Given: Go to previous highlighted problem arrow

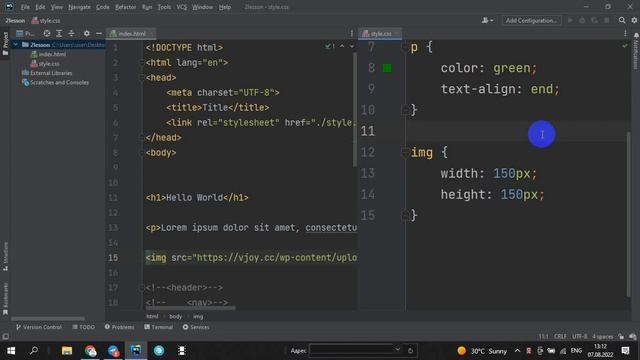Looking at the screenshot, I should point(342,46).
